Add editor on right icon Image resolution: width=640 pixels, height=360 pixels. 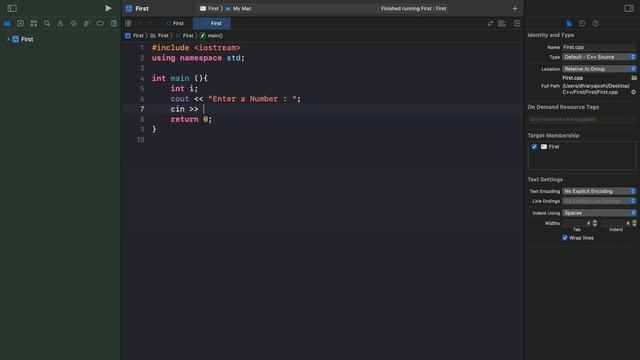coord(517,24)
